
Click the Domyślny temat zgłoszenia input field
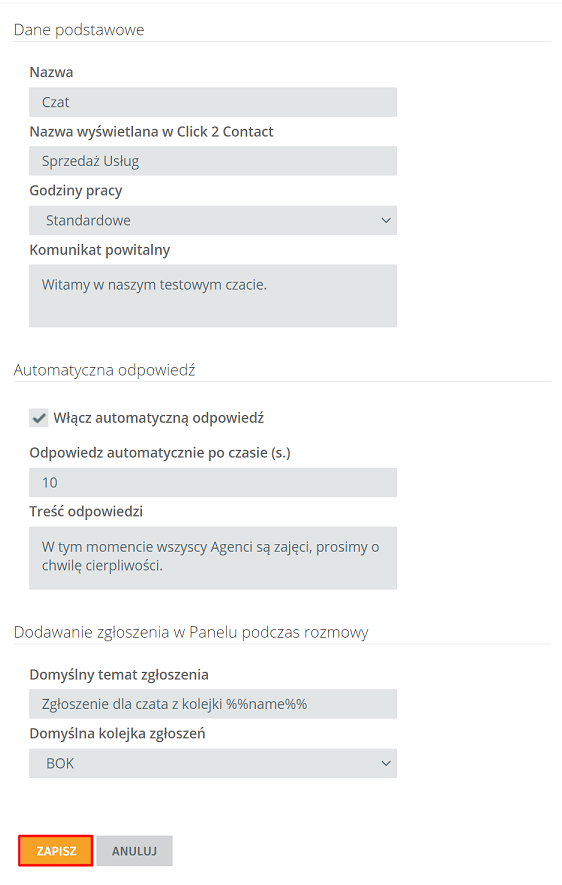213,704
